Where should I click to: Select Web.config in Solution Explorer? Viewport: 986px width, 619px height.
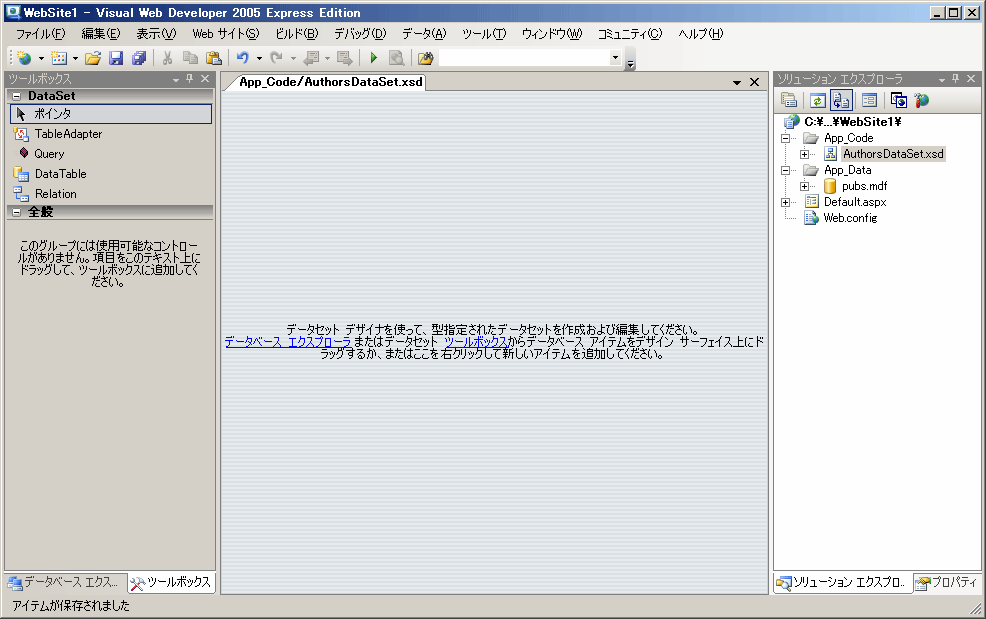pos(850,218)
